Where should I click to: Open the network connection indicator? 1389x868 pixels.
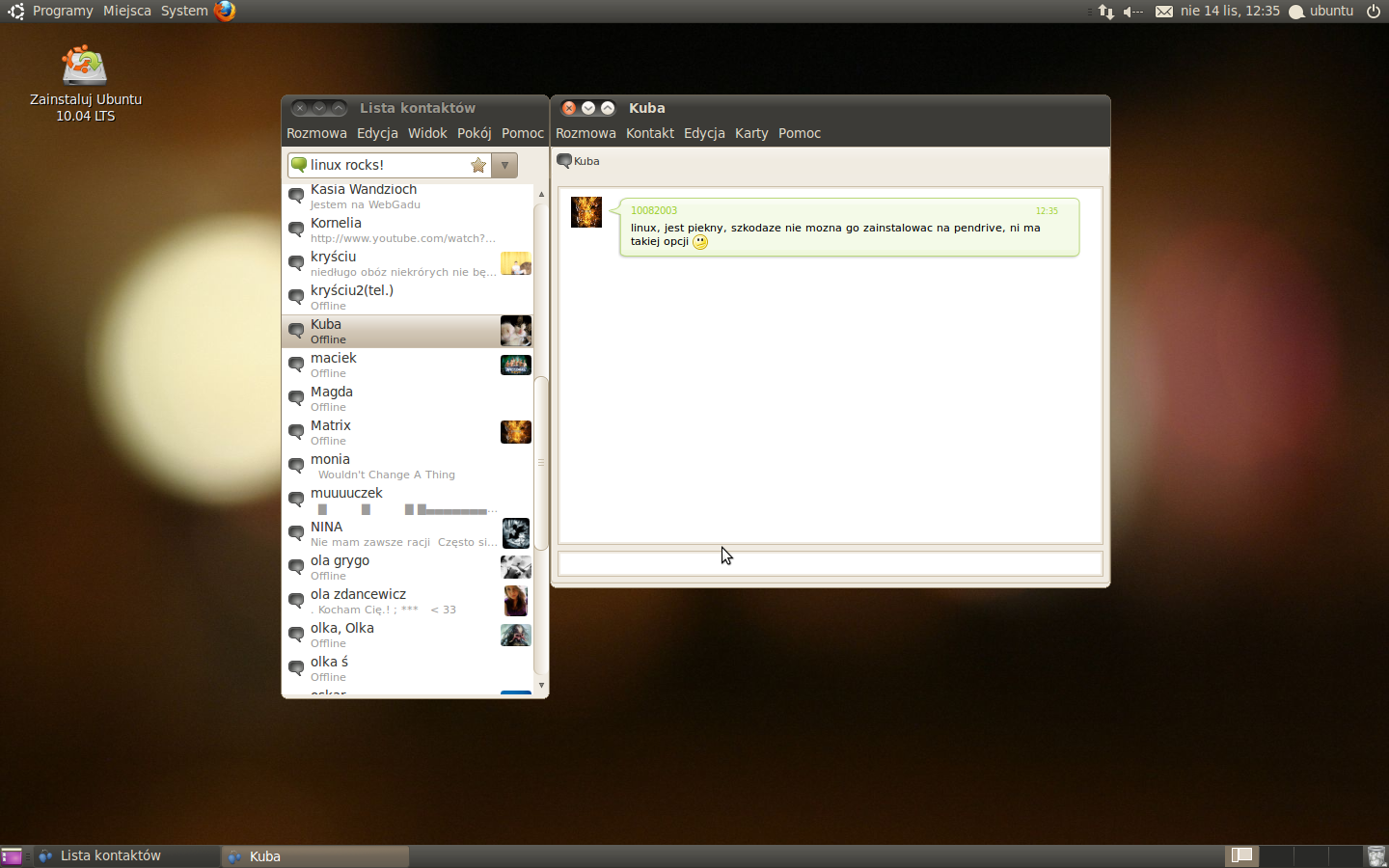(x=1105, y=12)
